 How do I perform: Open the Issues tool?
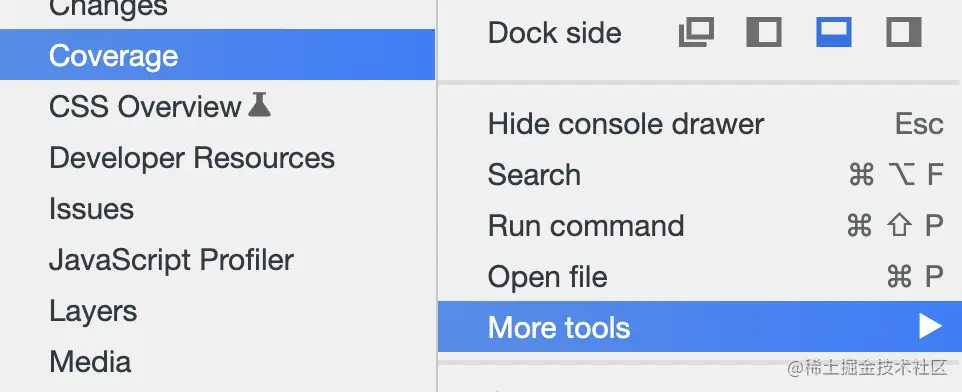pyautogui.click(x=91, y=209)
